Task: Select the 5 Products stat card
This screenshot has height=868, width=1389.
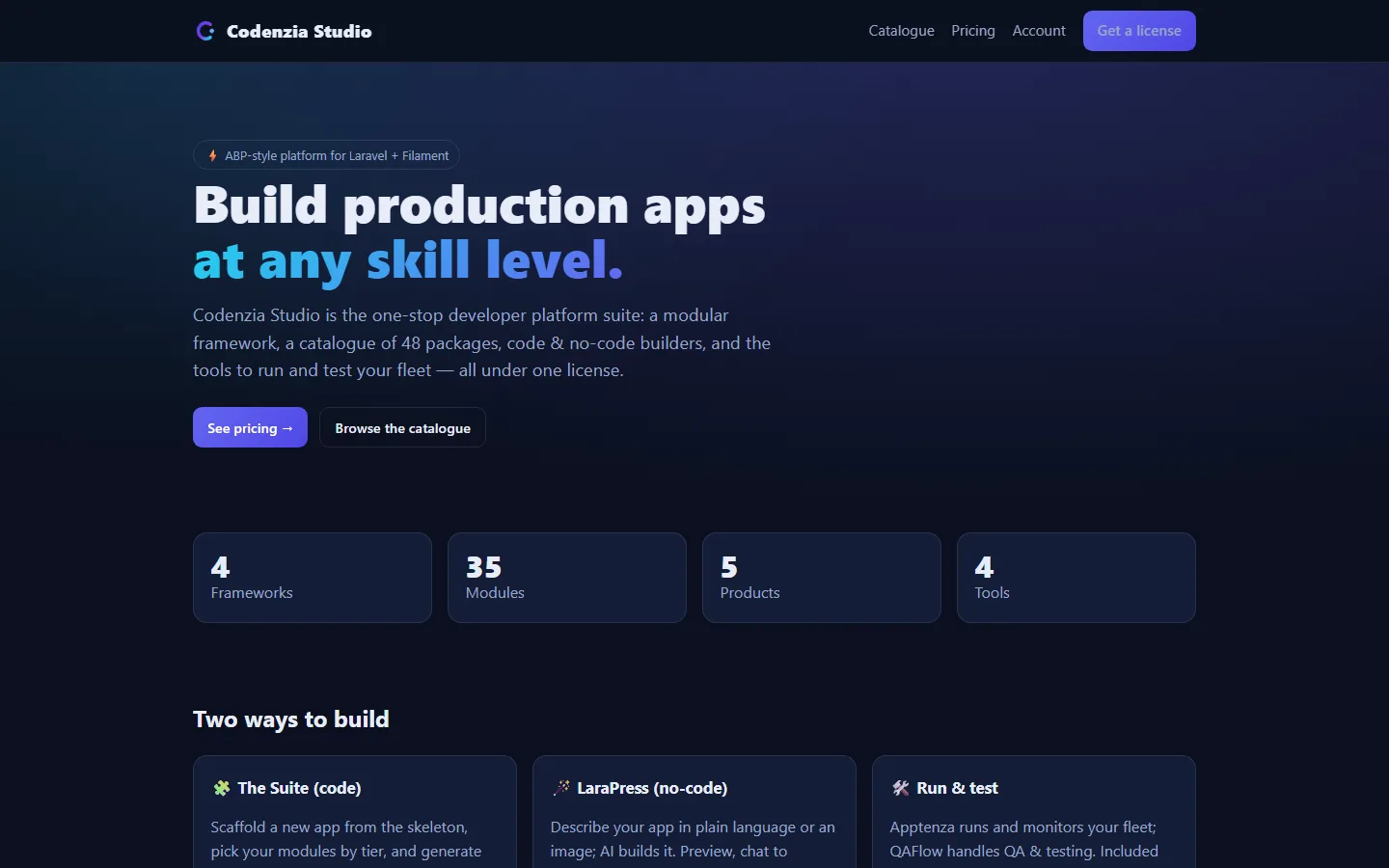Action: 822,578
